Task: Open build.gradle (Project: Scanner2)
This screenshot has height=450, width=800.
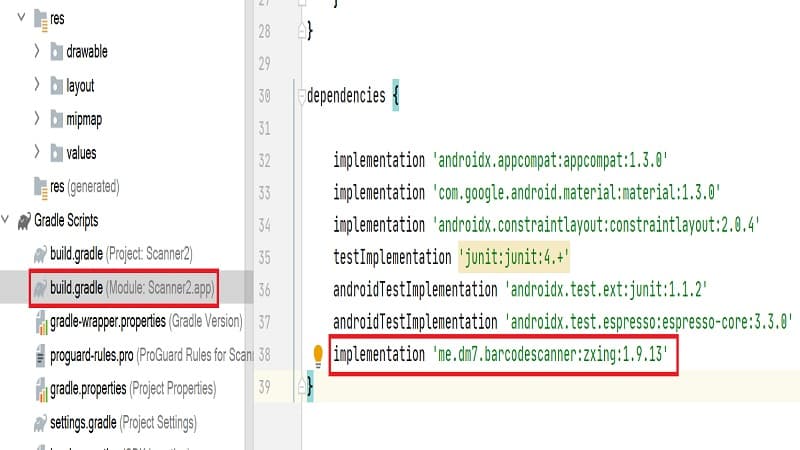Action: [127, 254]
